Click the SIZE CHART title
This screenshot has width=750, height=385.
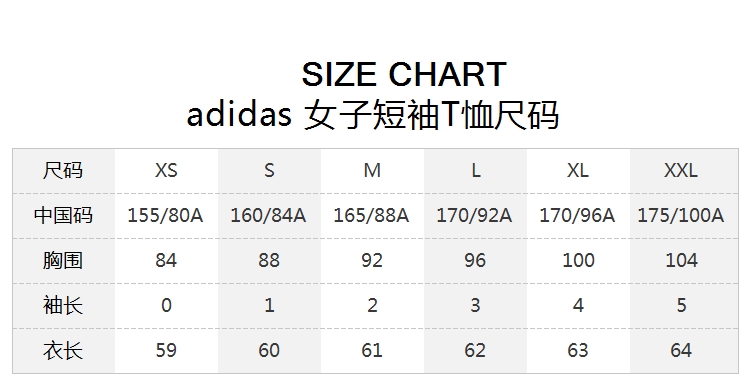click(x=404, y=75)
